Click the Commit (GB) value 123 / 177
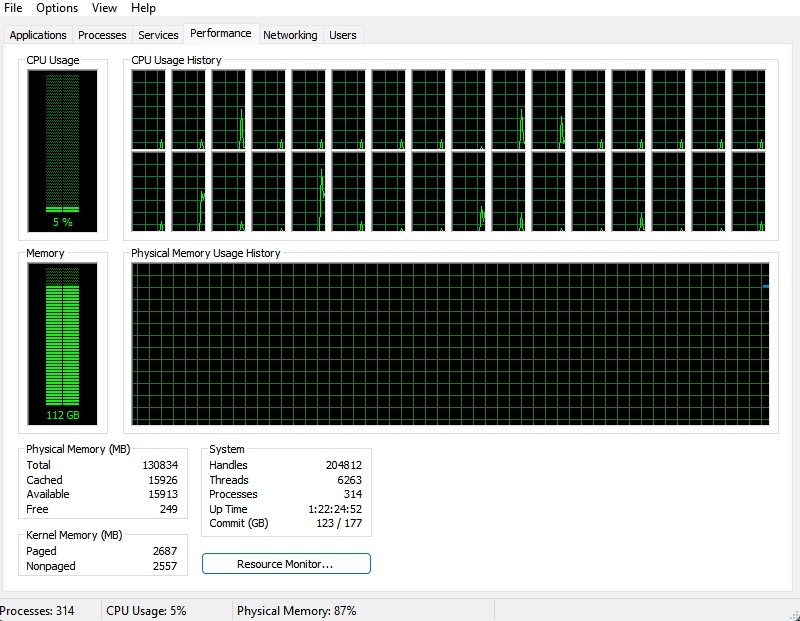Screen dimensions: 800x621 [339, 524]
